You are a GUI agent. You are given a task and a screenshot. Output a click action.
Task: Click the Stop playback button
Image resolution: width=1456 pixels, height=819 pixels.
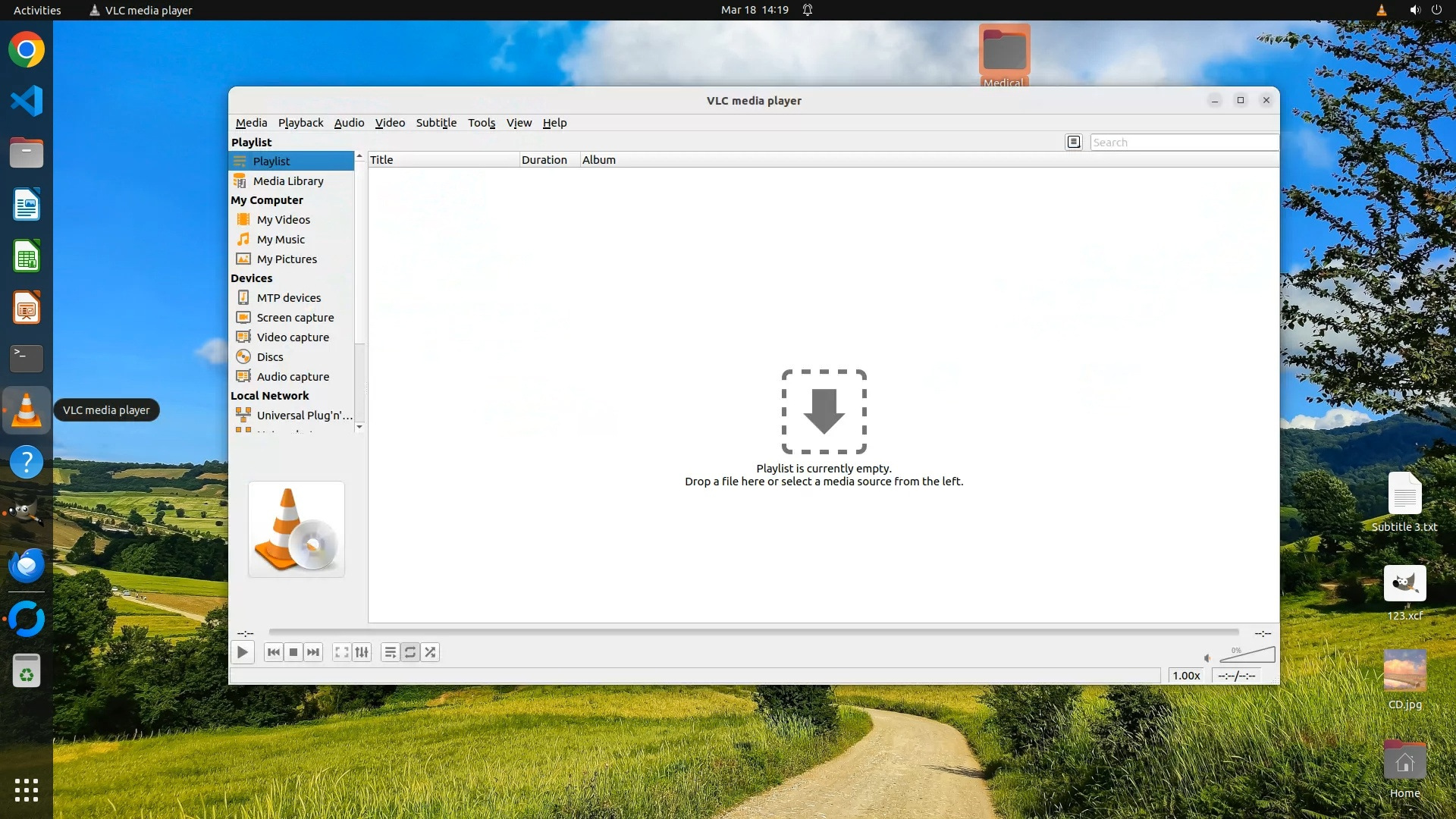293,652
